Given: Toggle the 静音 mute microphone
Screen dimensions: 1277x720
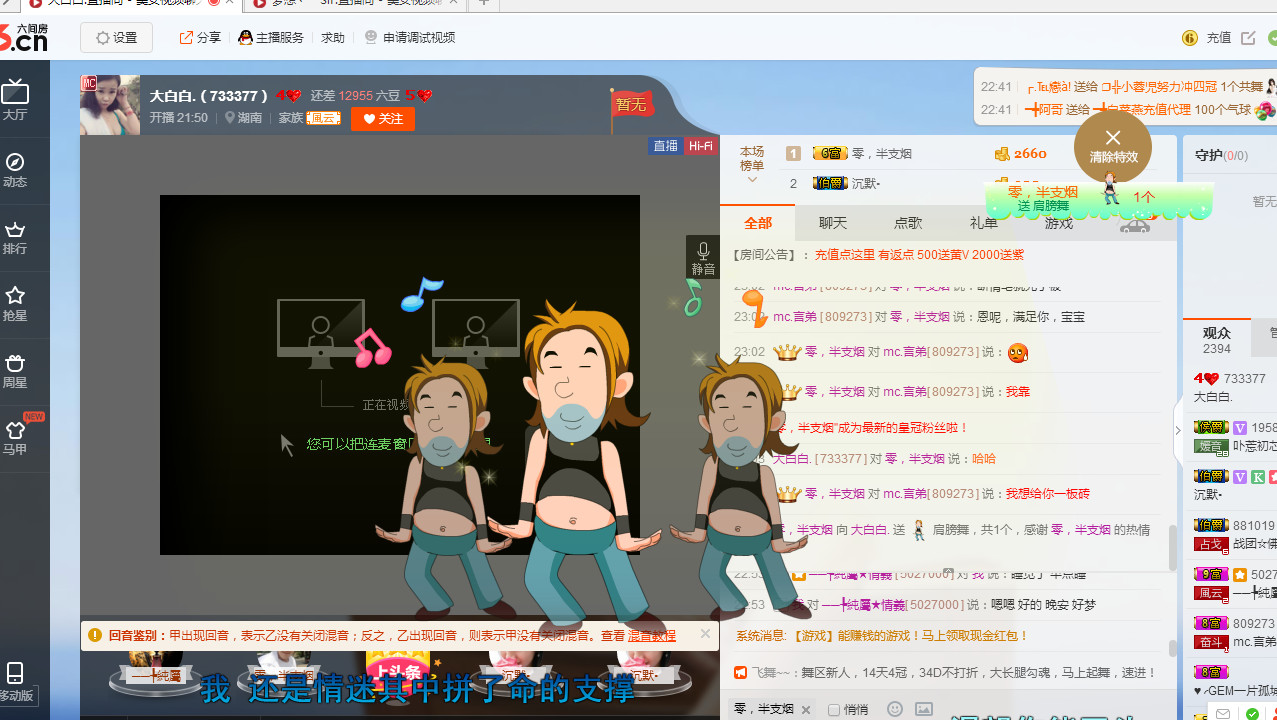Looking at the screenshot, I should [x=703, y=258].
